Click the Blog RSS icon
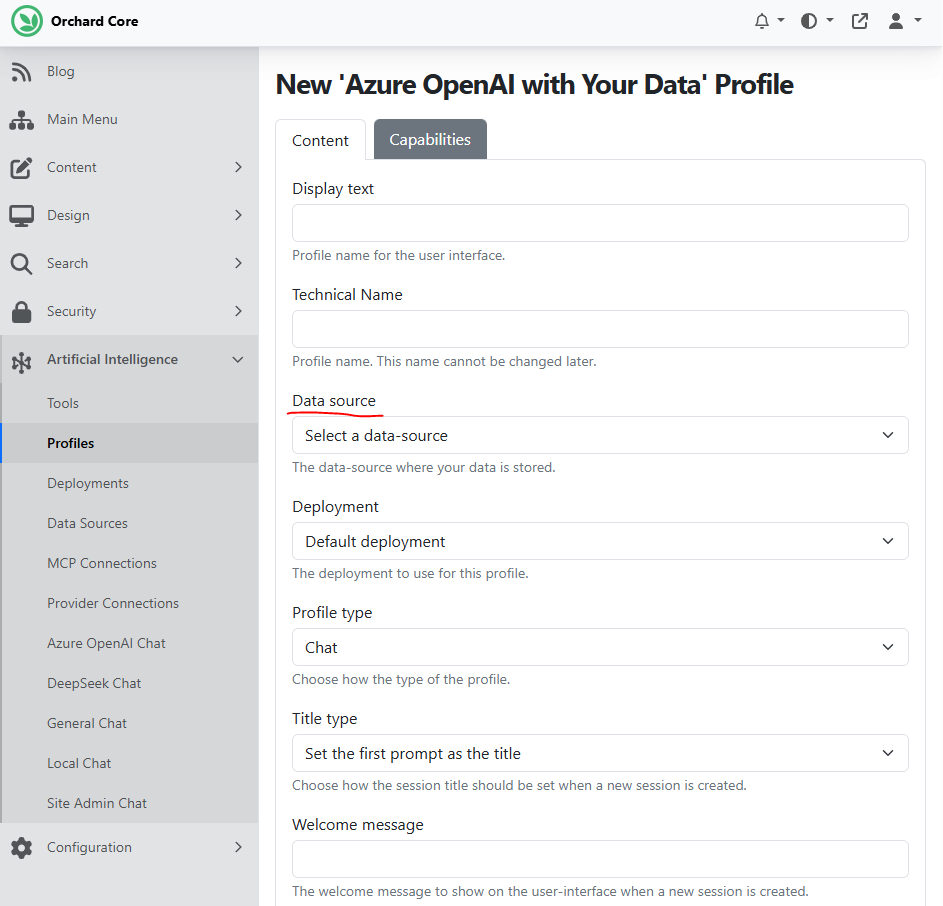Screen dimensions: 943x906 tap(22, 72)
